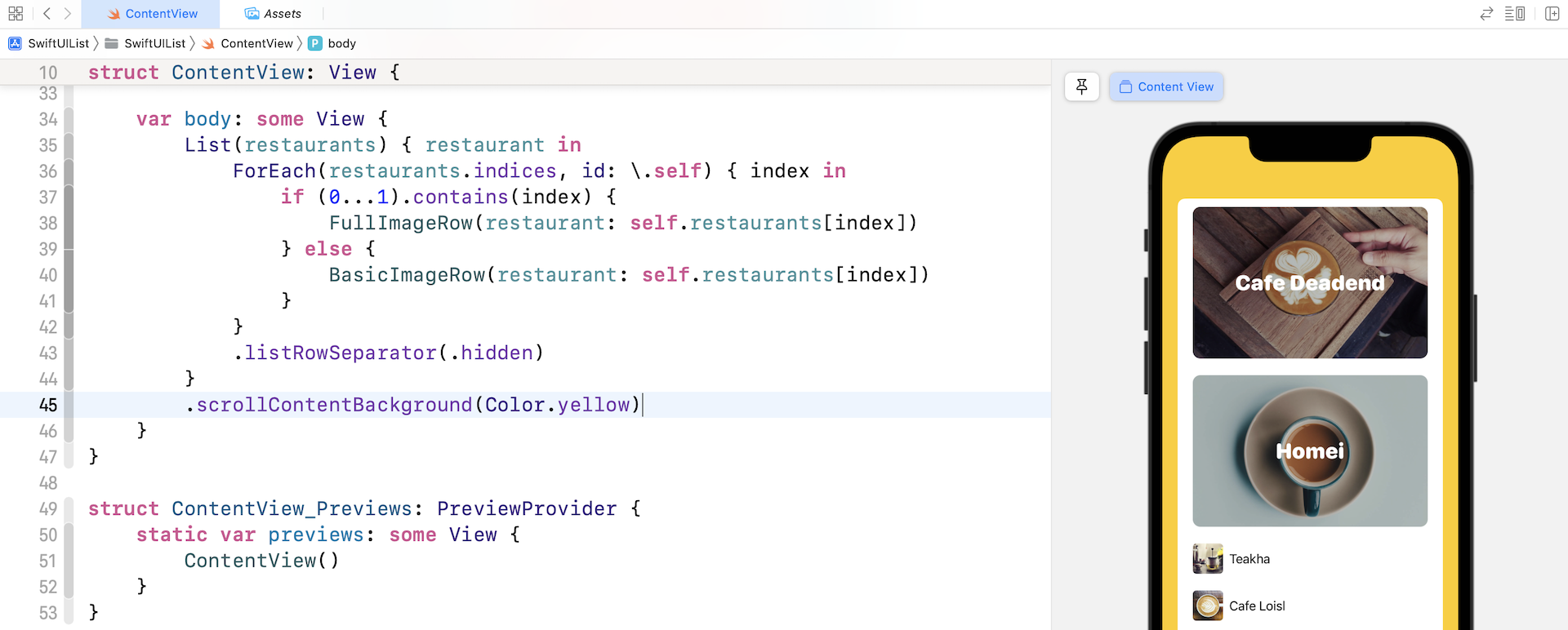Add a new editor pane
Image resolution: width=1568 pixels, height=630 pixels.
click(x=1552, y=14)
